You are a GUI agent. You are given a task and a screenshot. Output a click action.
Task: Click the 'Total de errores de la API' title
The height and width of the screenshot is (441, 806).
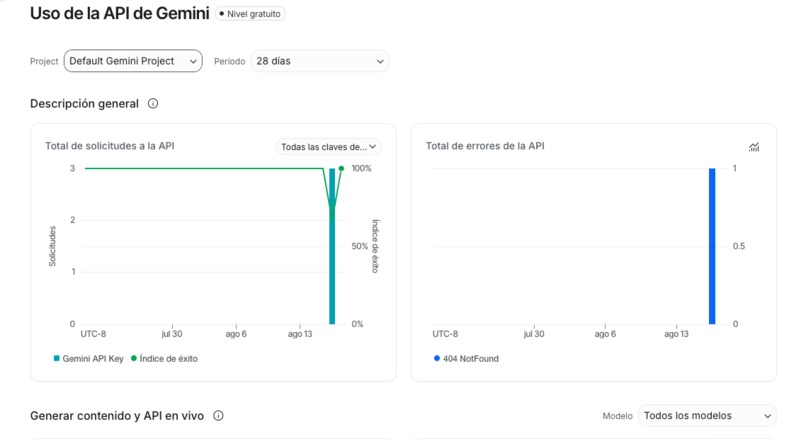pos(485,146)
